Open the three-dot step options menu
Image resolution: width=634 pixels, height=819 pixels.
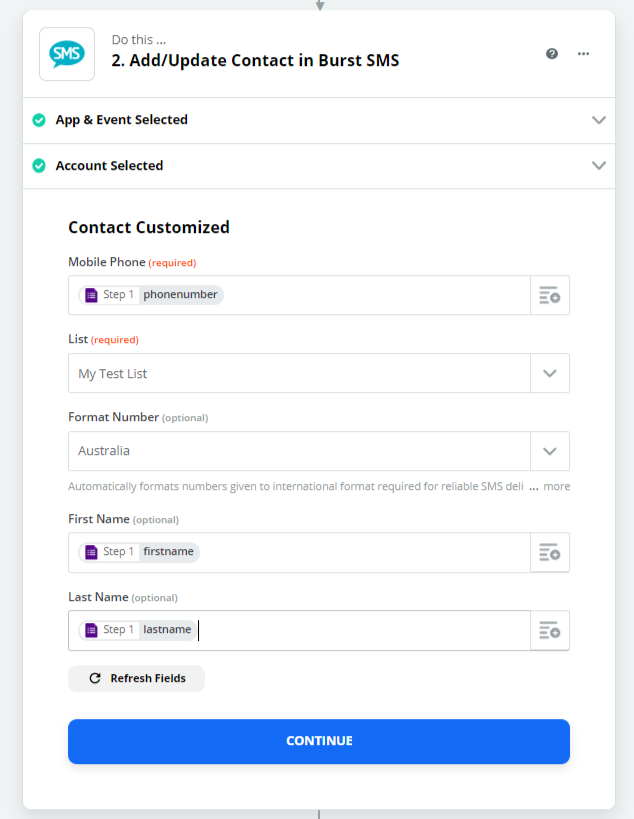point(584,54)
